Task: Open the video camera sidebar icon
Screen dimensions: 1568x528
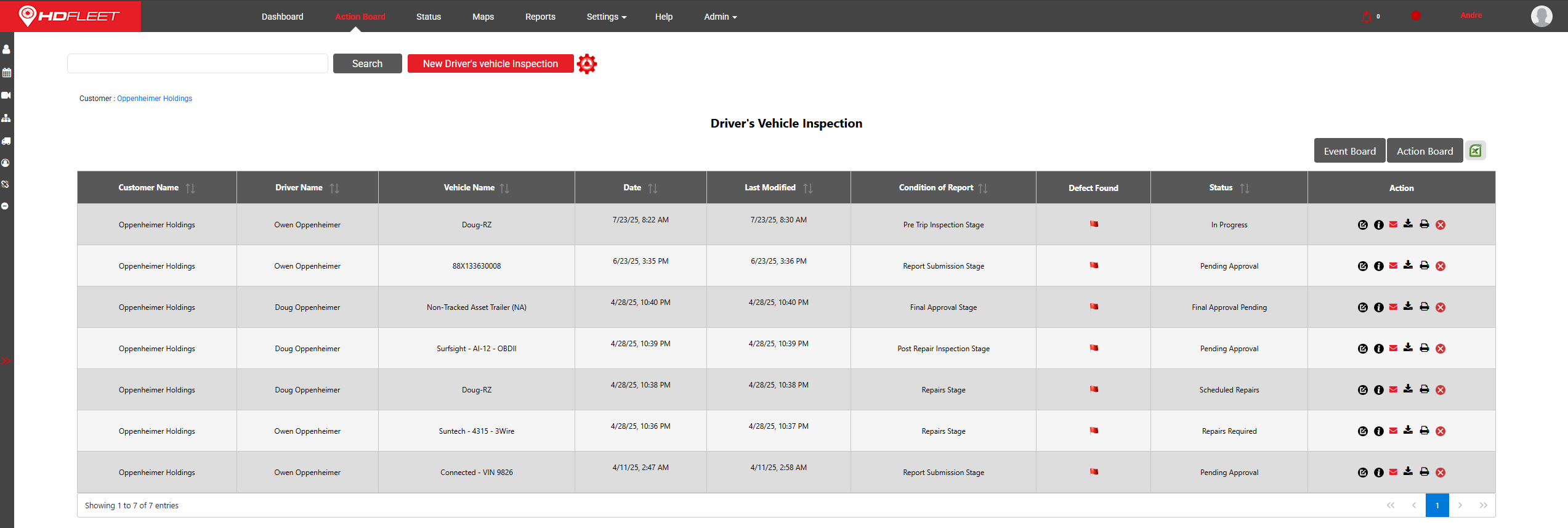Action: tap(6, 95)
